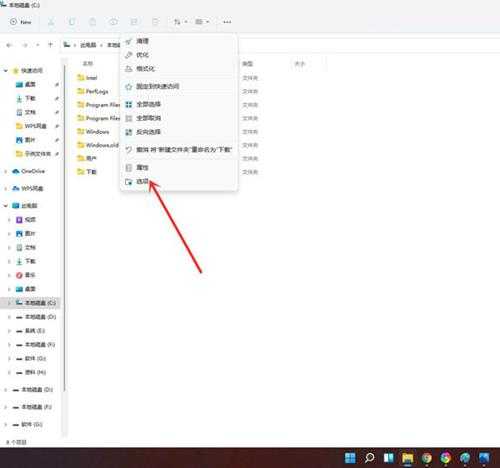Open pinned WPS网盘 folder in Quick access
Screen dimensions: 500x468
click(31, 126)
